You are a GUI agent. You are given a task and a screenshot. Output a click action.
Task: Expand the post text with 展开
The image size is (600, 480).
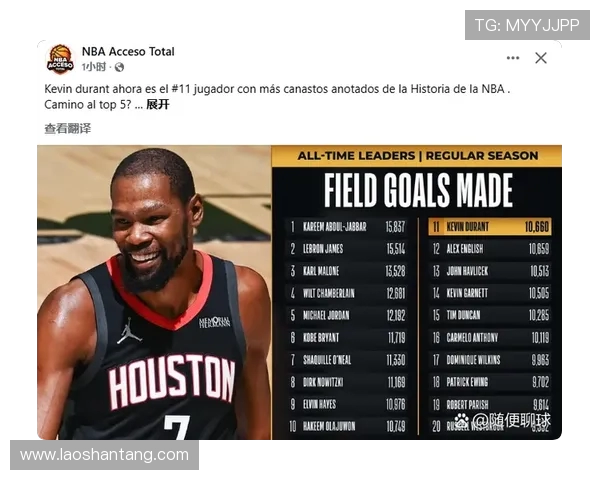(x=158, y=104)
